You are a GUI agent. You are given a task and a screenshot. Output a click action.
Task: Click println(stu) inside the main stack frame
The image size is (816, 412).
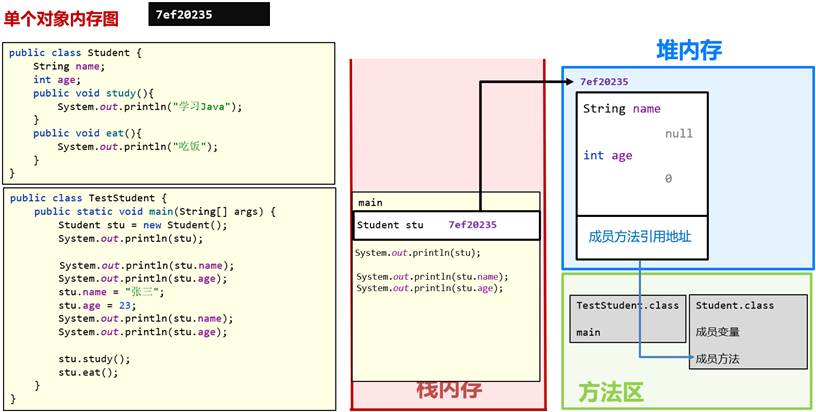[x=418, y=253]
